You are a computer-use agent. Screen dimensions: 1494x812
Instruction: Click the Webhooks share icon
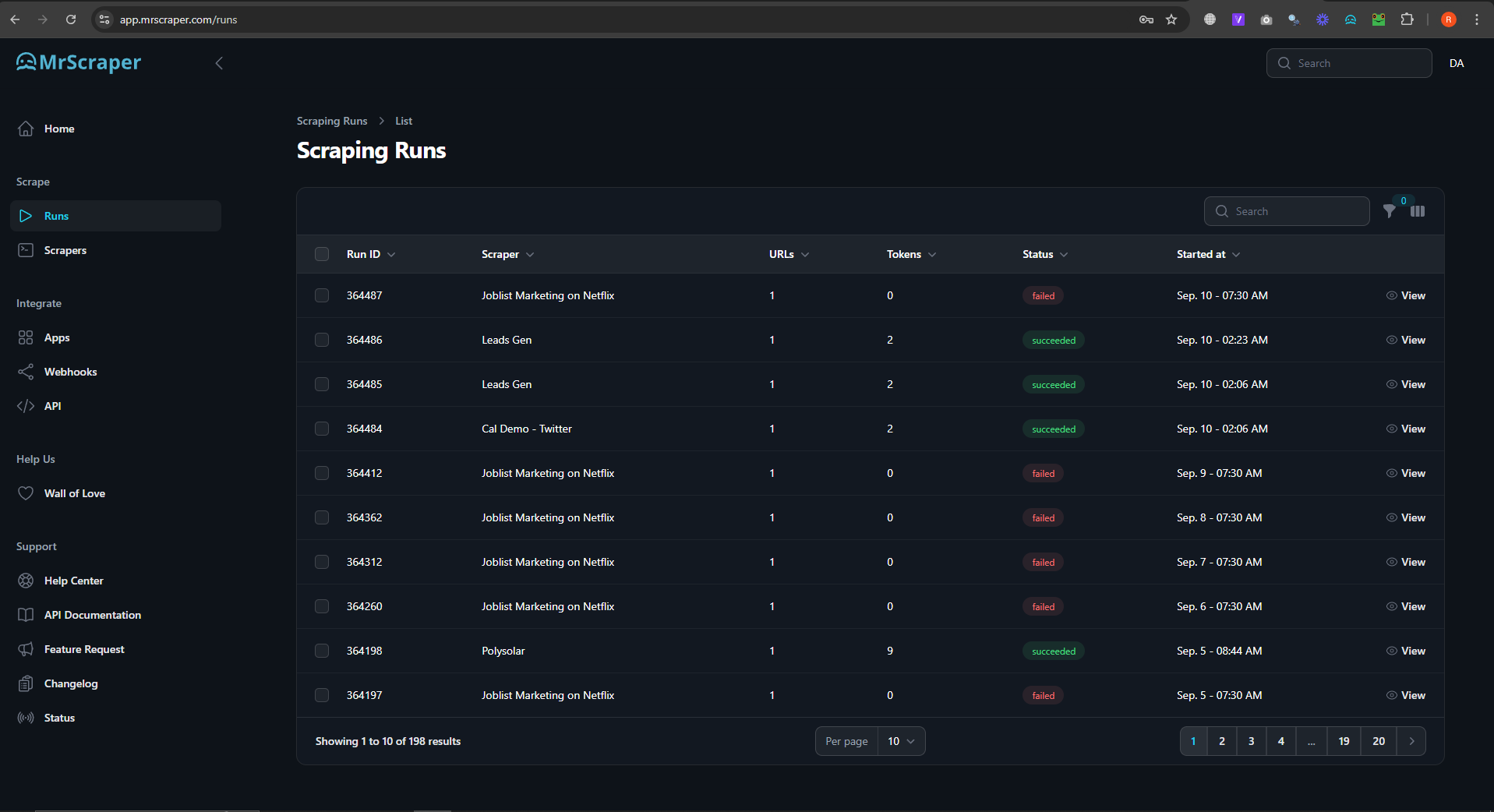tap(26, 372)
